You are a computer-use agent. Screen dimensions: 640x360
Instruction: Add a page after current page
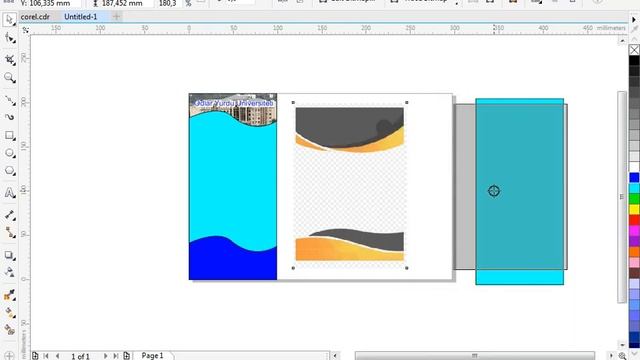click(127, 356)
